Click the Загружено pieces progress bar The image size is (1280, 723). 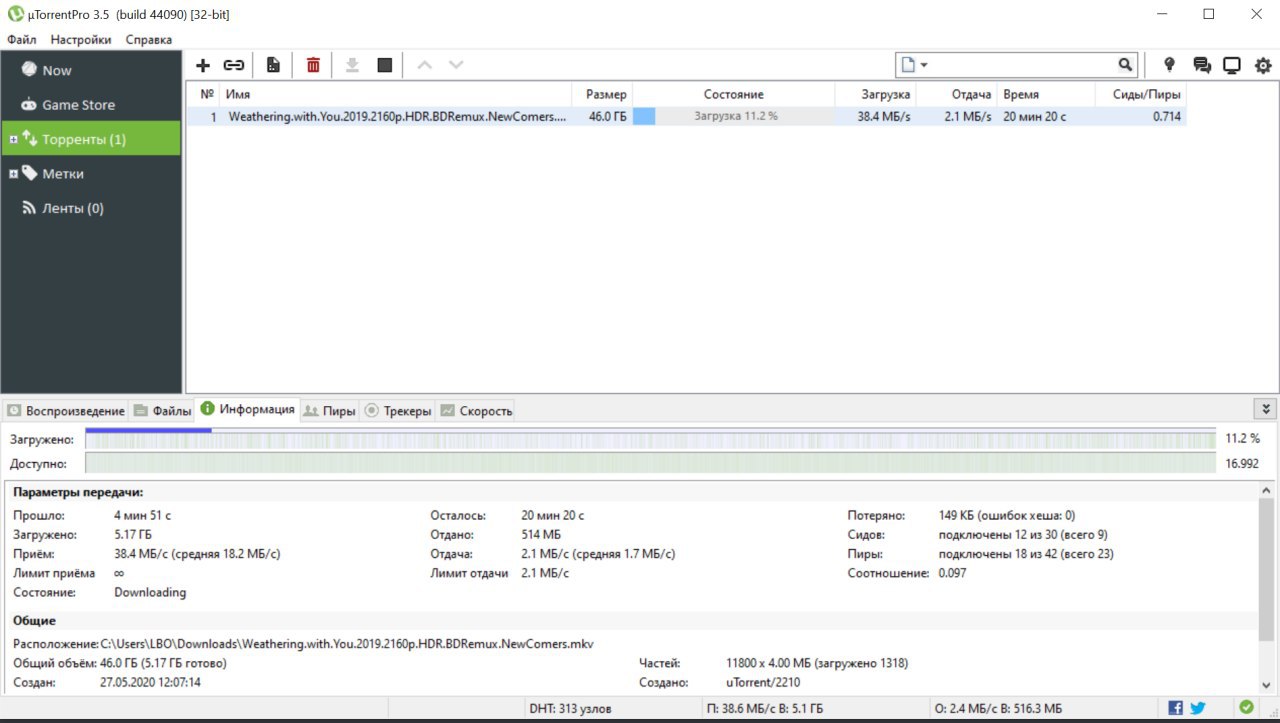click(x=650, y=438)
